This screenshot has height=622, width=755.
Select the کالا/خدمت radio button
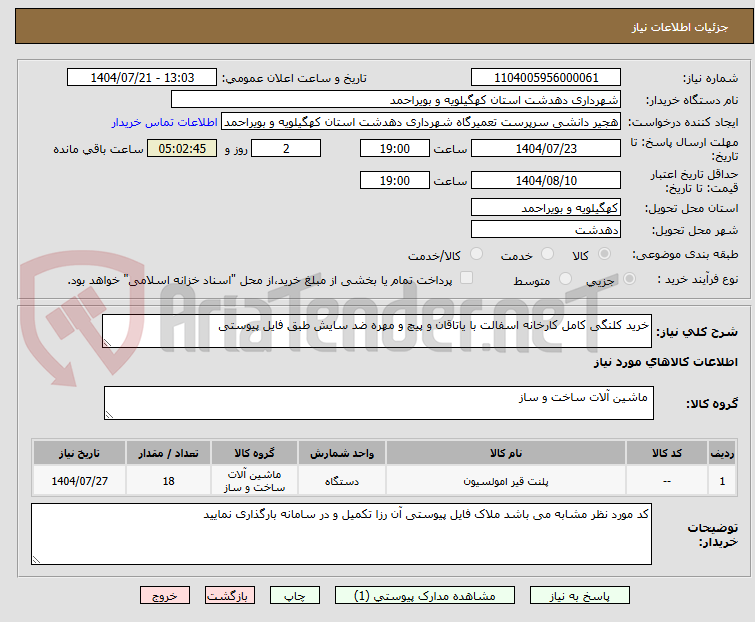coord(476,254)
